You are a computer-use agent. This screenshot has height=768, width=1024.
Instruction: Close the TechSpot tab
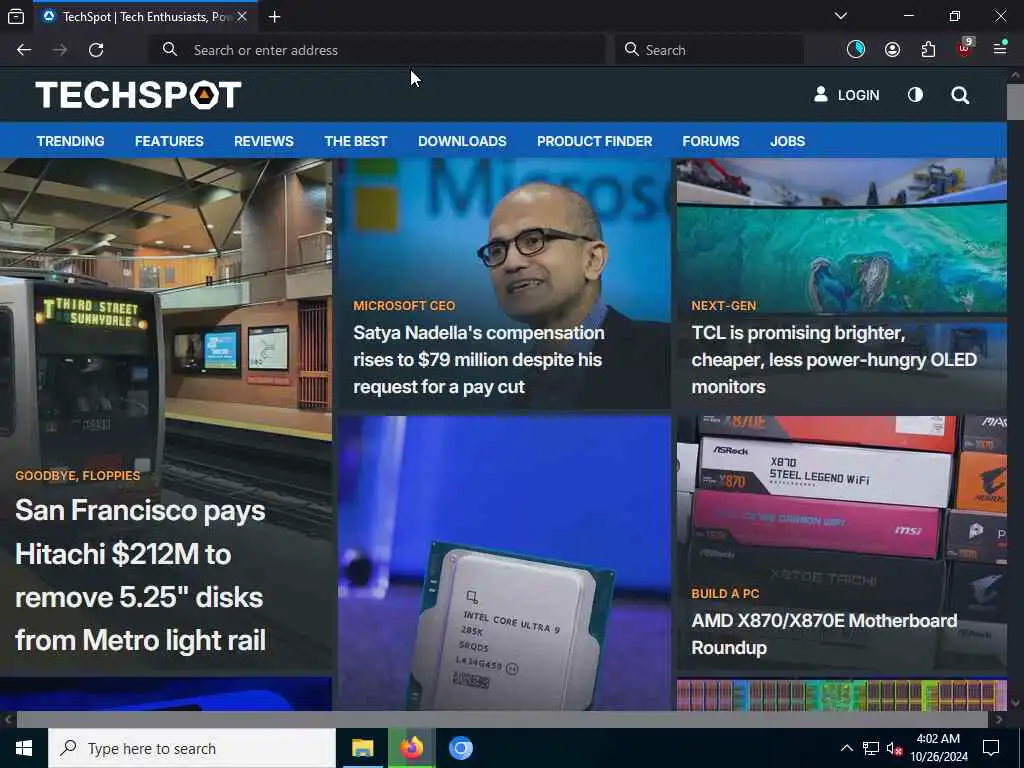[242, 16]
